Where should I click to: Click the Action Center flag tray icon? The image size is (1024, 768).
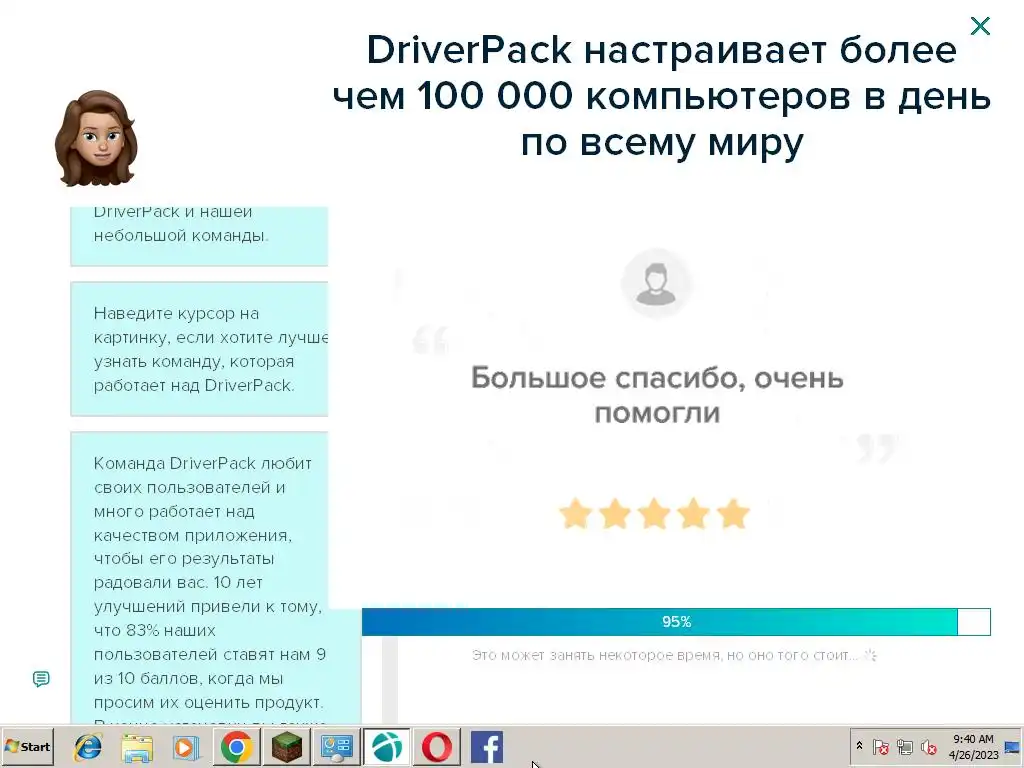click(x=881, y=746)
